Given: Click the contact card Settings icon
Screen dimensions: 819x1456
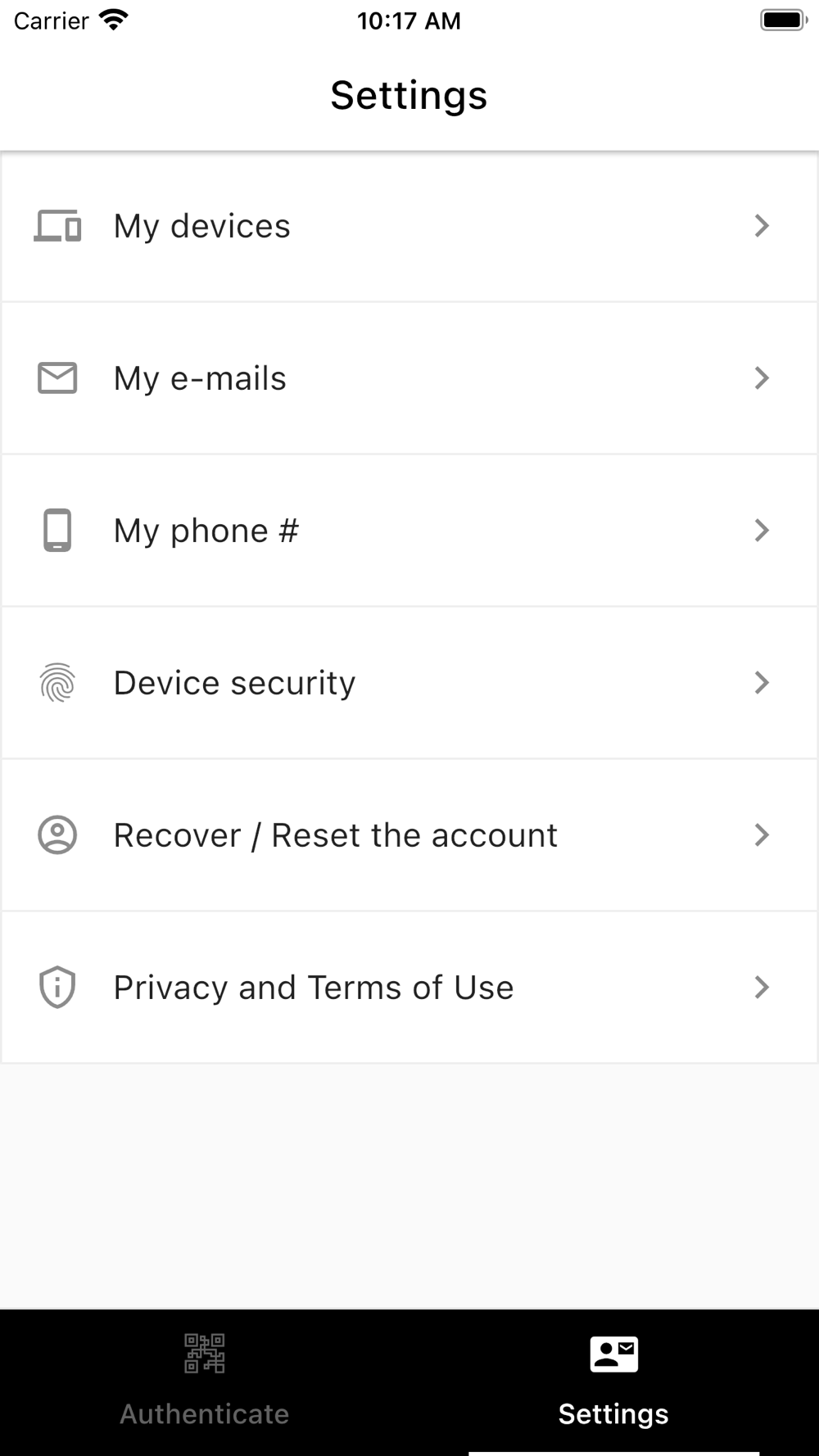Looking at the screenshot, I should pyautogui.click(x=614, y=1354).
